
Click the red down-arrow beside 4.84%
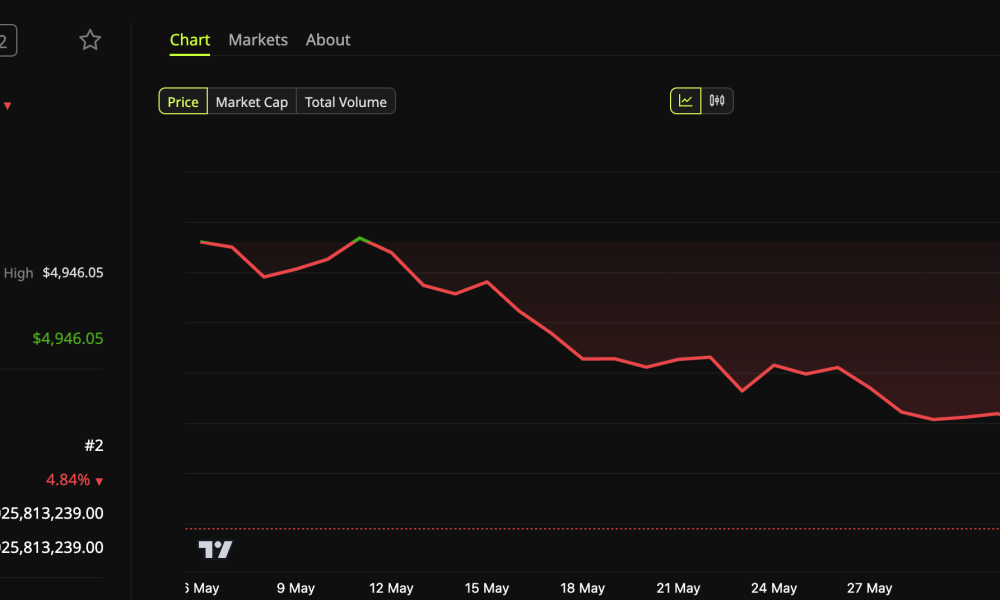[x=99, y=481]
